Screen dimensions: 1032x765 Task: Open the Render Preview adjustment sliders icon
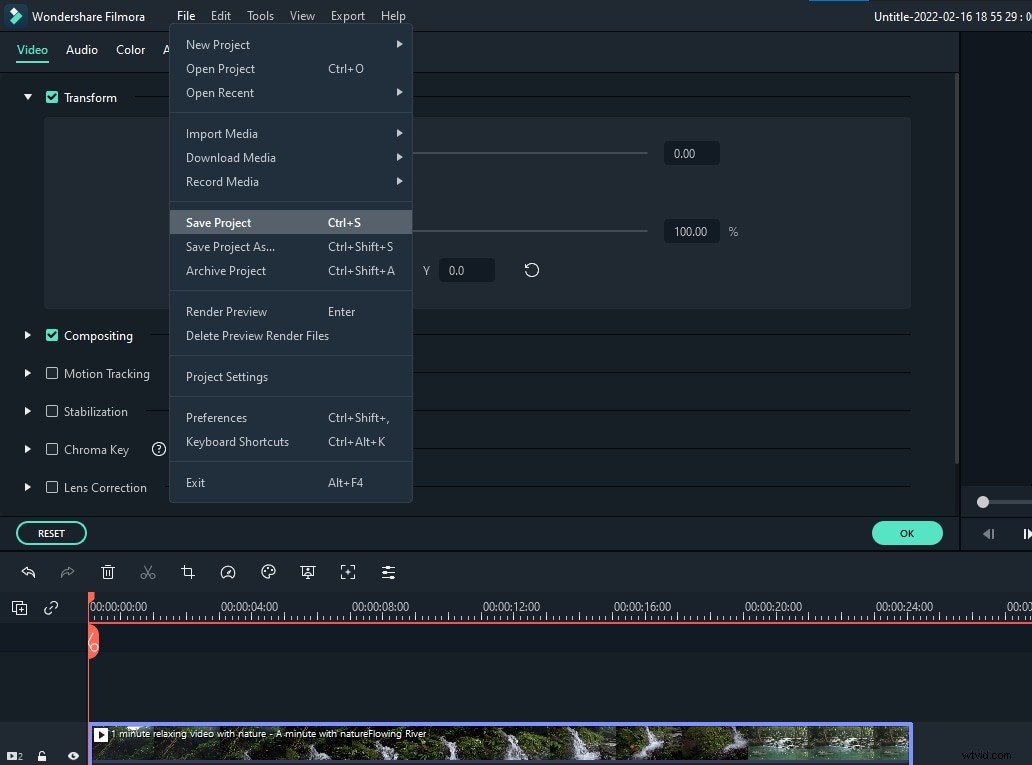[x=388, y=572]
